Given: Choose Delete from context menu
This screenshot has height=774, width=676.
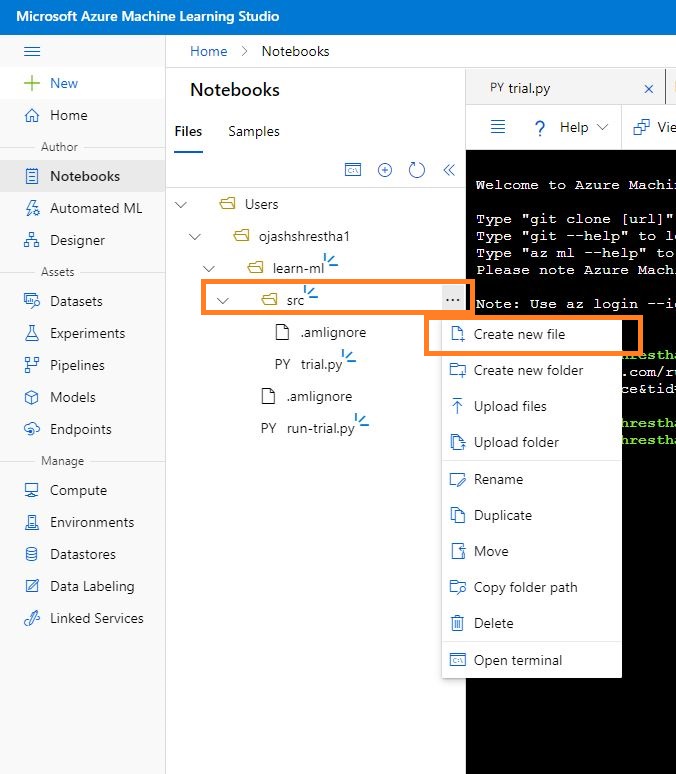Looking at the screenshot, I should [531, 623].
